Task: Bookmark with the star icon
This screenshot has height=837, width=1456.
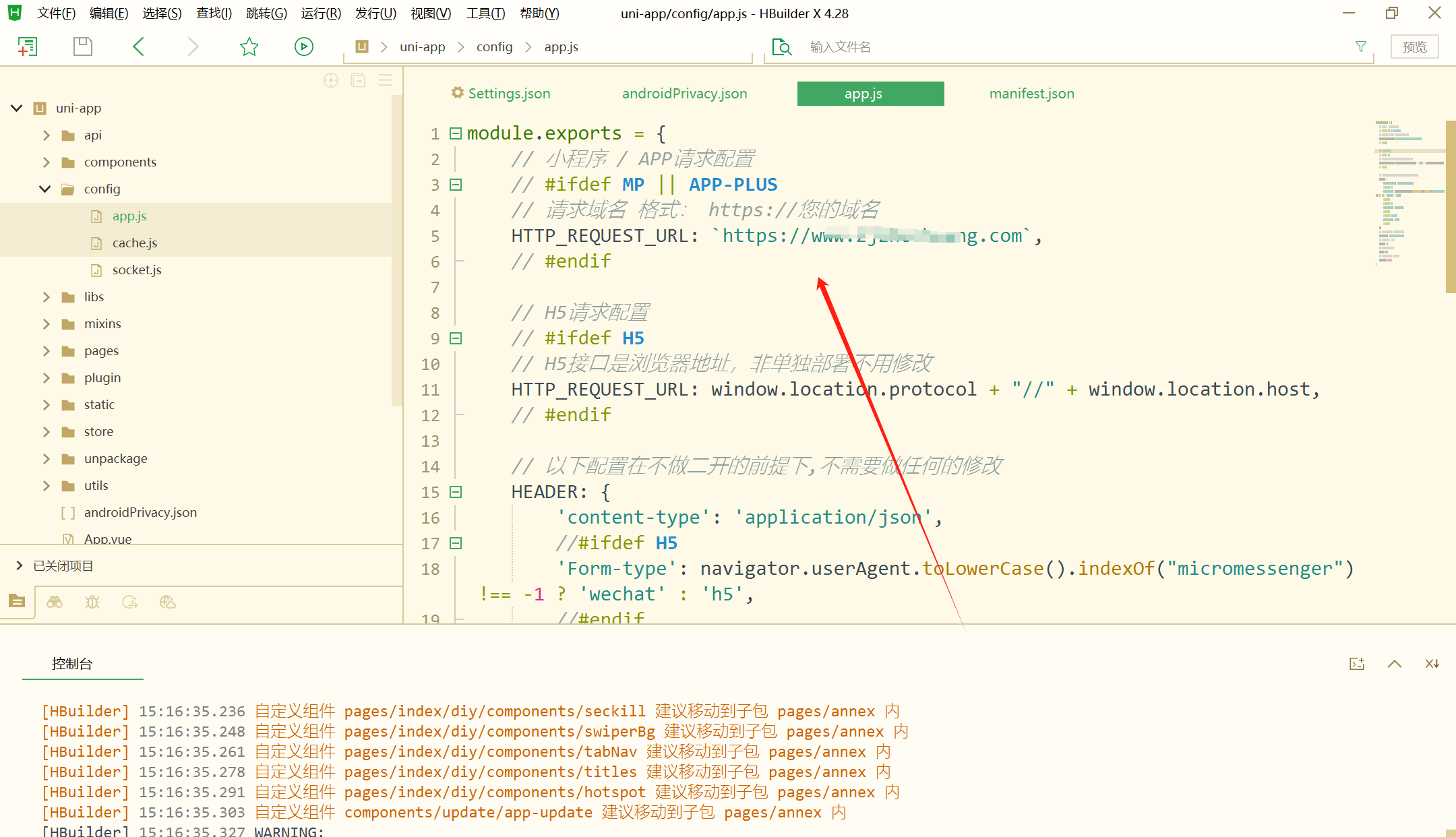Action: [x=249, y=46]
